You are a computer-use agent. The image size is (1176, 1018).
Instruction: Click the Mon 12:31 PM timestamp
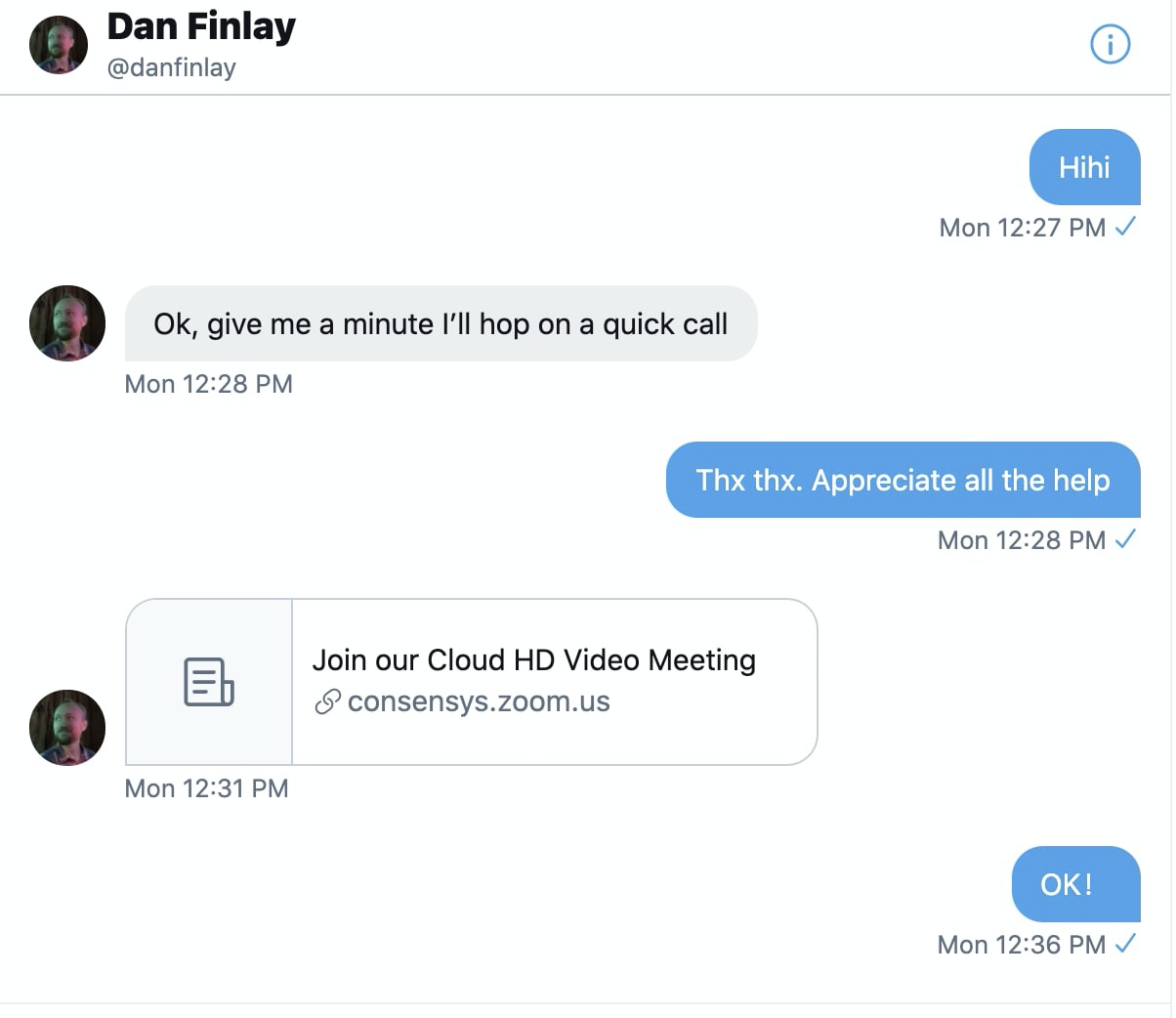[207, 788]
